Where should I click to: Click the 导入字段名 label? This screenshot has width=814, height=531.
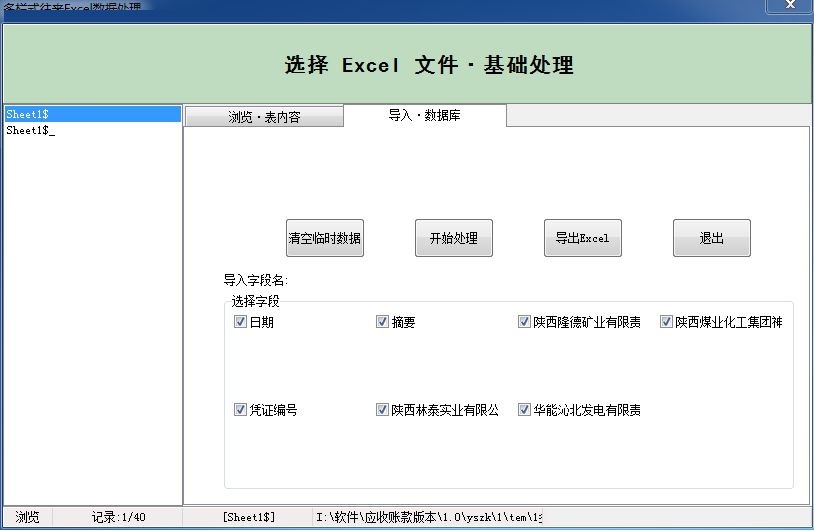point(255,280)
